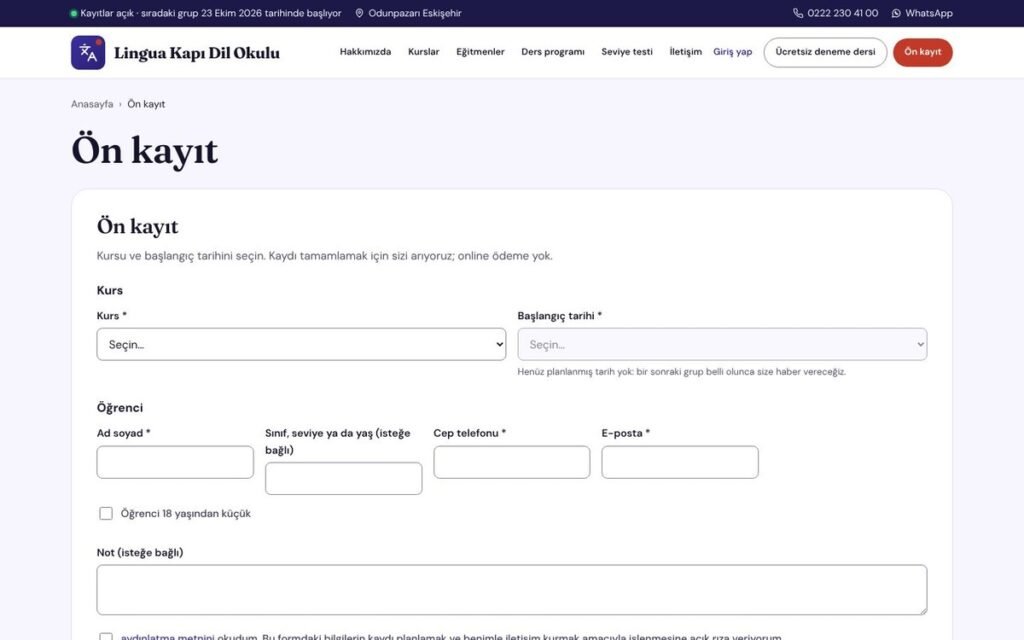Click the 'Henüz planlanmış tarih yok' hint text
The width and height of the screenshot is (1024, 640).
click(682, 372)
